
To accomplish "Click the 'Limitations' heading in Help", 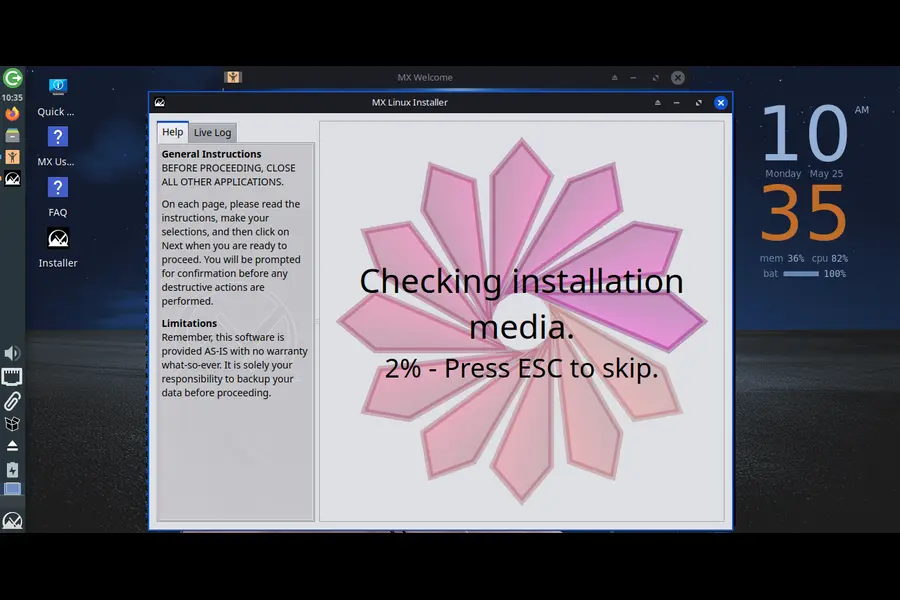I will (189, 323).
